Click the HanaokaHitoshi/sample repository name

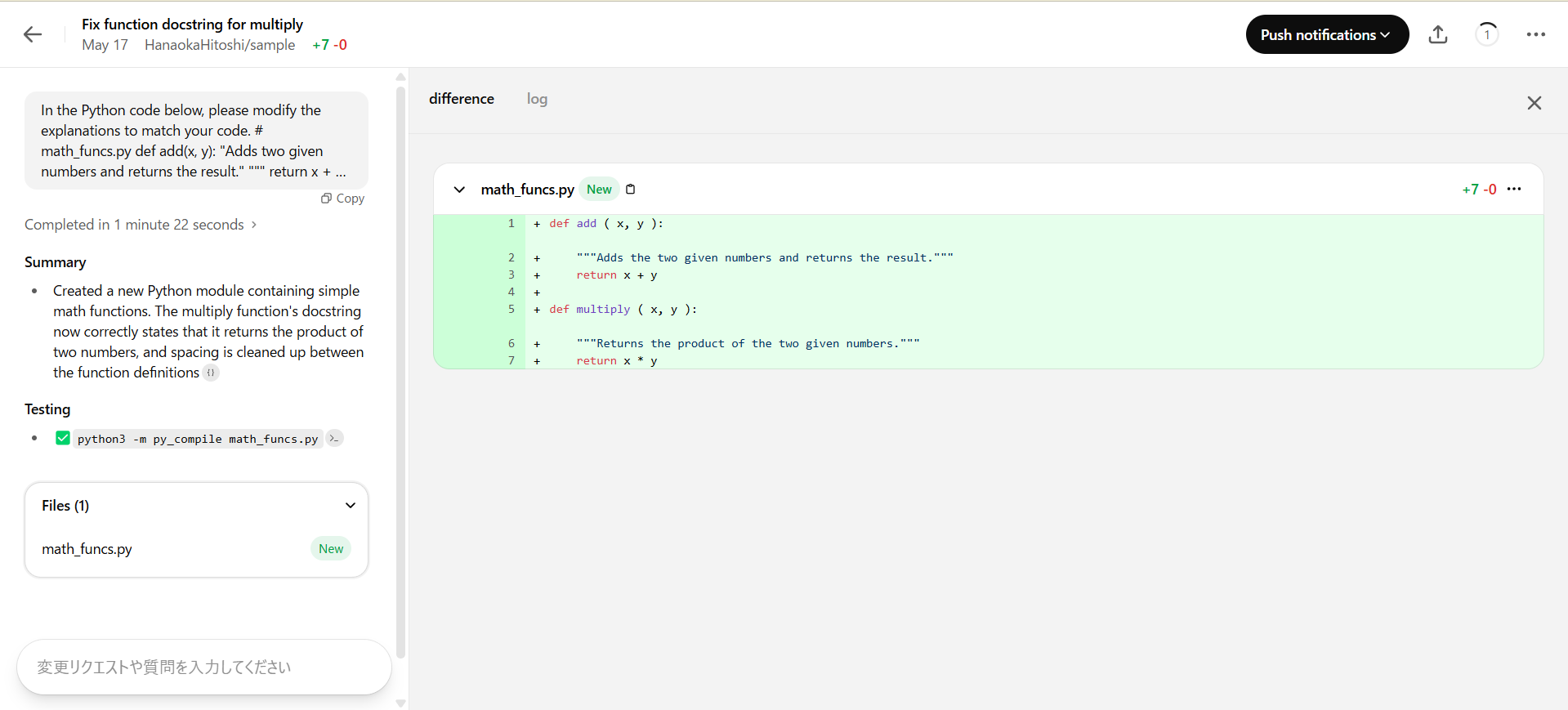point(220,45)
